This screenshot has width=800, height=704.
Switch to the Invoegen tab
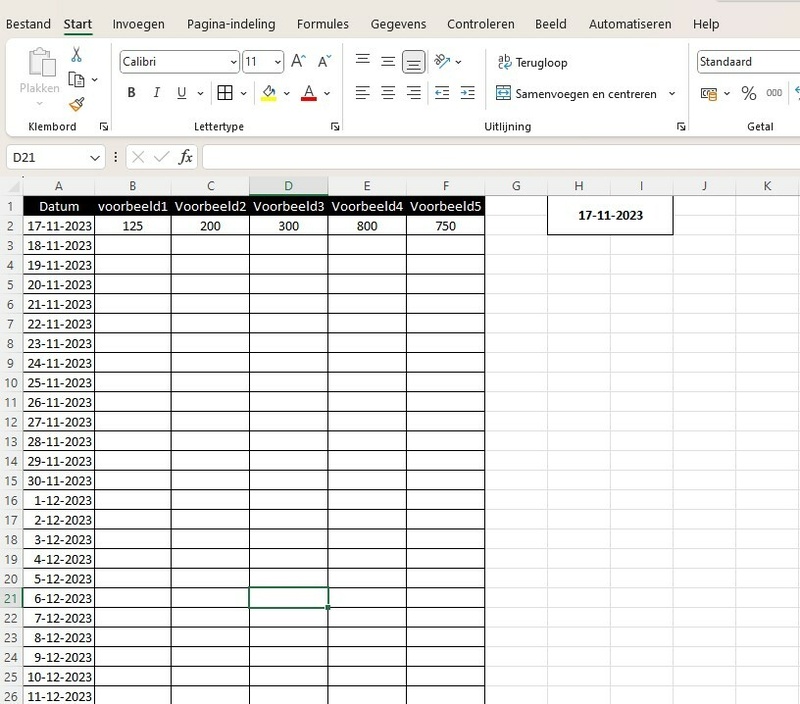coord(138,24)
